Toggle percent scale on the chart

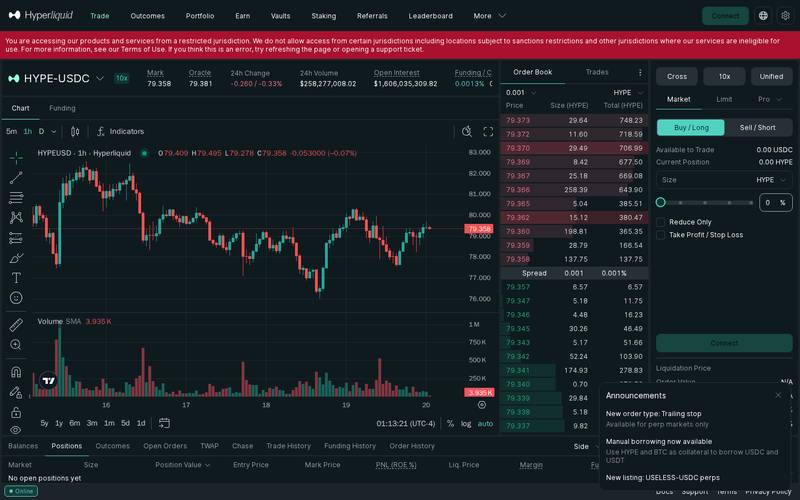point(450,423)
